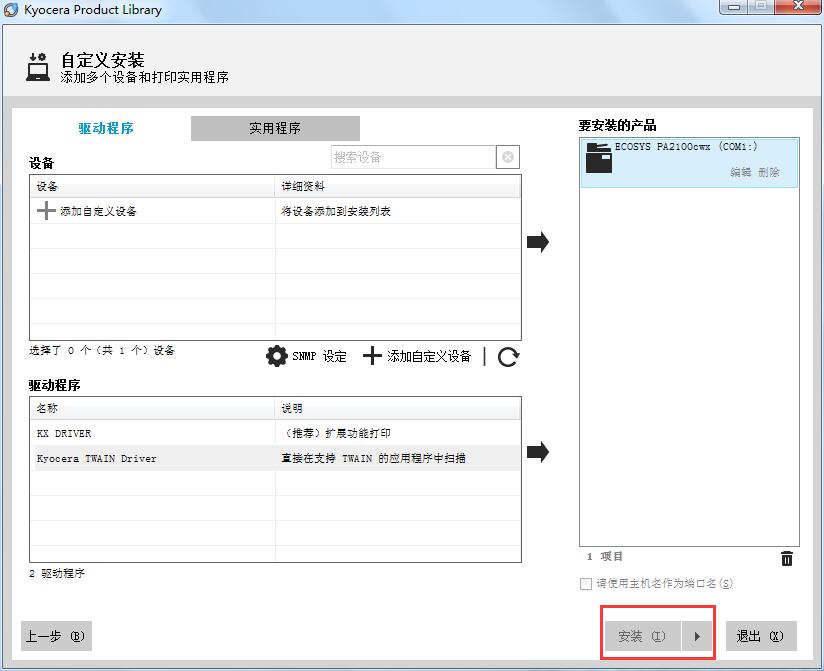Select the Kyocera TWAIN Driver row
Screen dimensions: 824x671
[275, 458]
